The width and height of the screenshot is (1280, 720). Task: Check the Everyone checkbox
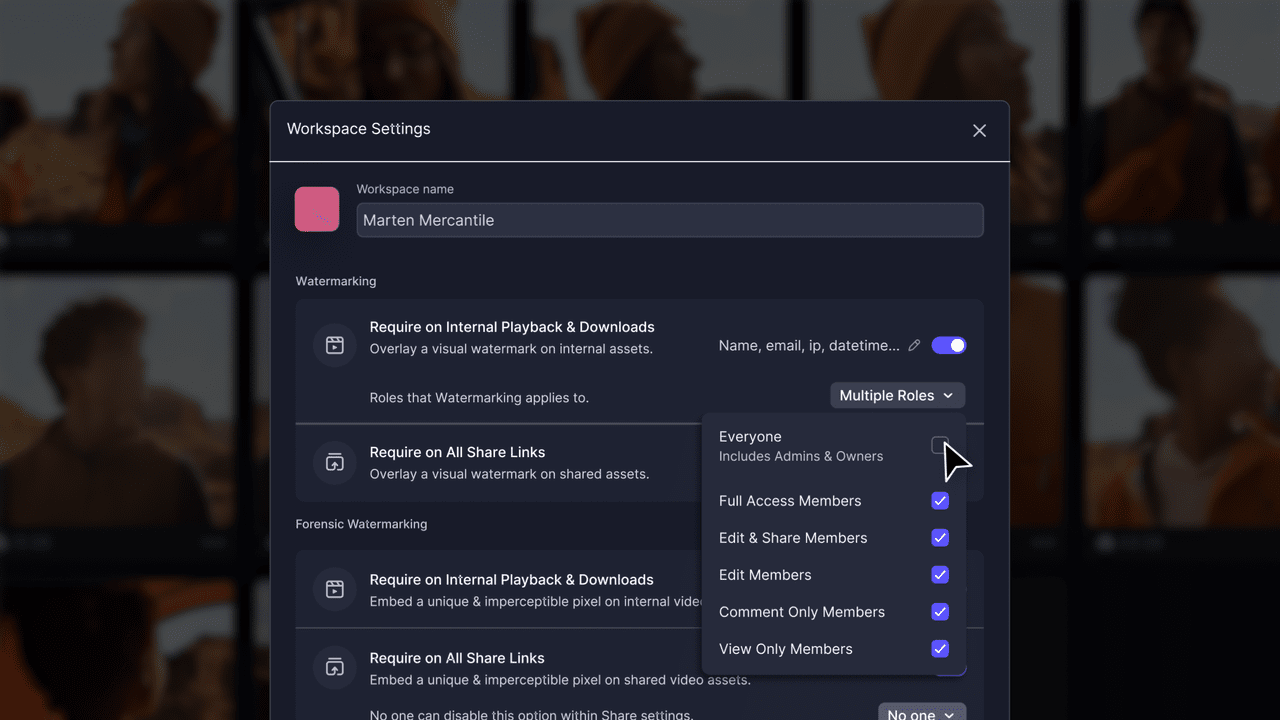coord(939,445)
